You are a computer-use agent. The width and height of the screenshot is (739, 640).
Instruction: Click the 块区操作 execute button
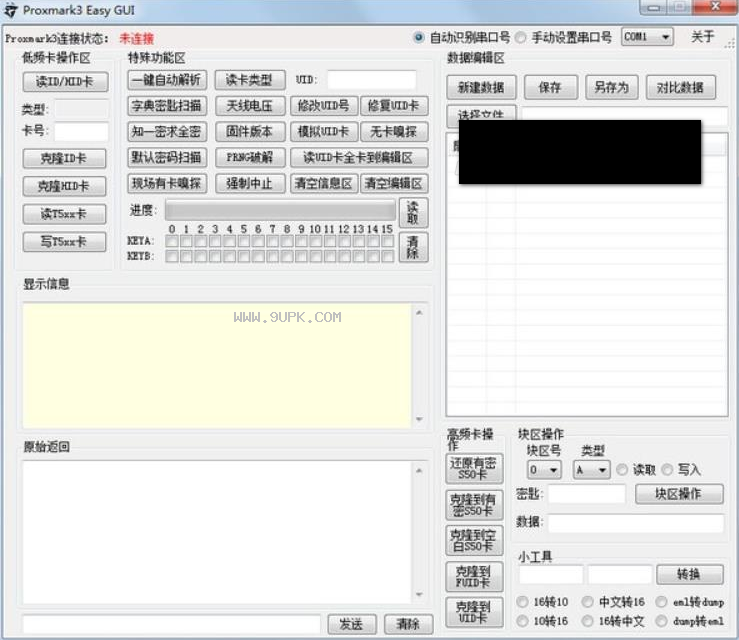pos(679,494)
